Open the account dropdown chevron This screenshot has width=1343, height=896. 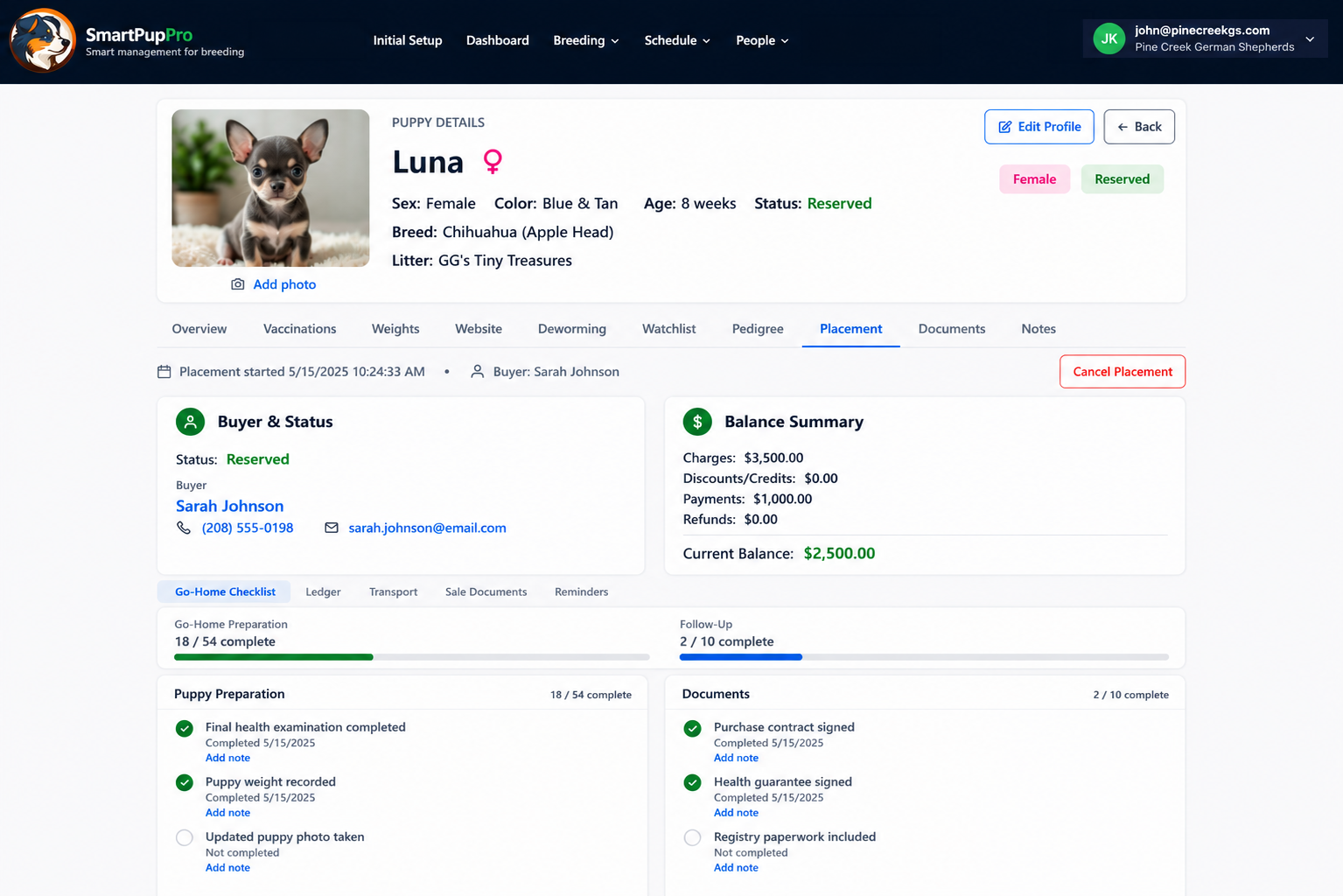[1310, 39]
